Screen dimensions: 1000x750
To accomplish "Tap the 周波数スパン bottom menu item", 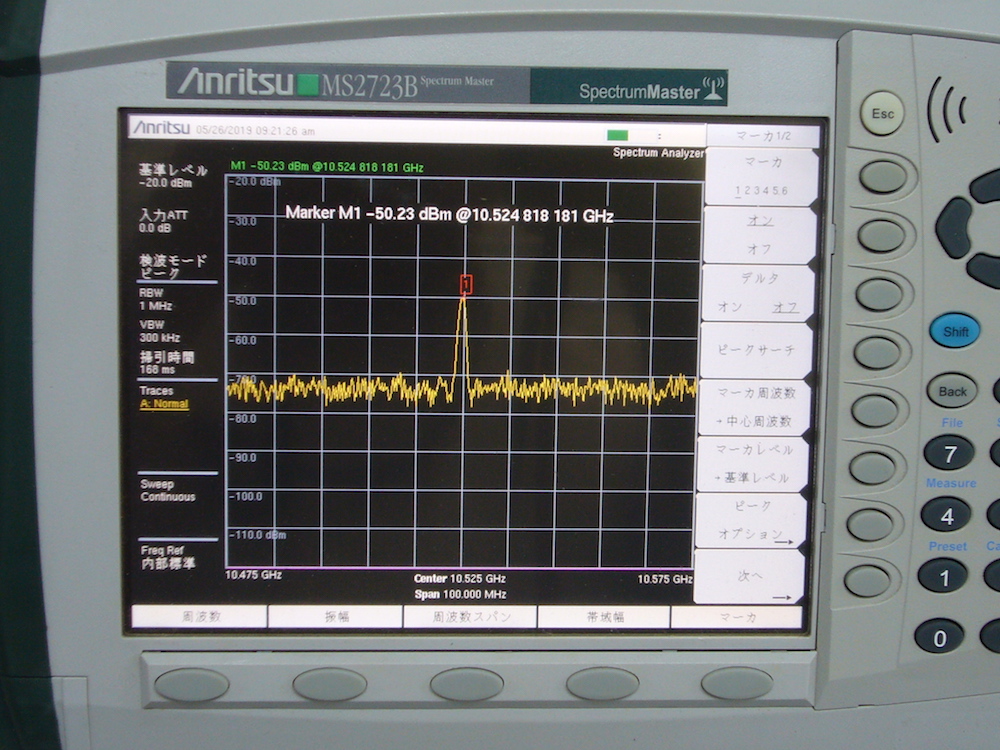I will (470, 617).
